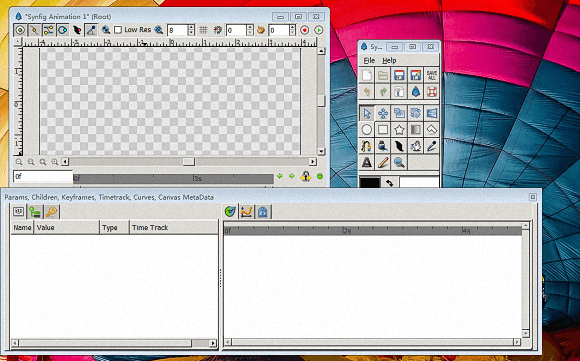
Task: Select the Scale tool
Action: coord(399,113)
